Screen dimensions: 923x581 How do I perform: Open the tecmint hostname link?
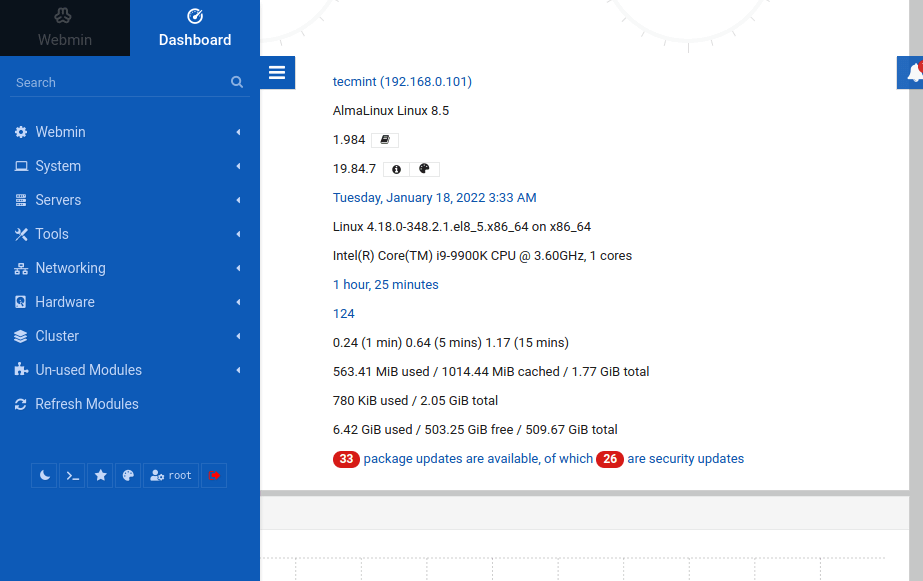(x=402, y=81)
